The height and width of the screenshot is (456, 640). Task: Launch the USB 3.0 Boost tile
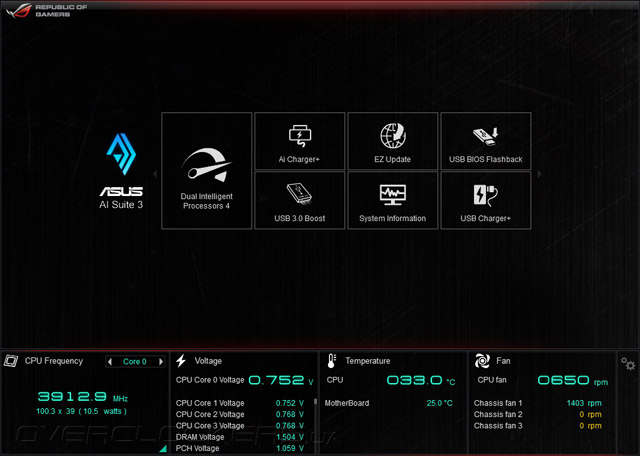point(300,200)
